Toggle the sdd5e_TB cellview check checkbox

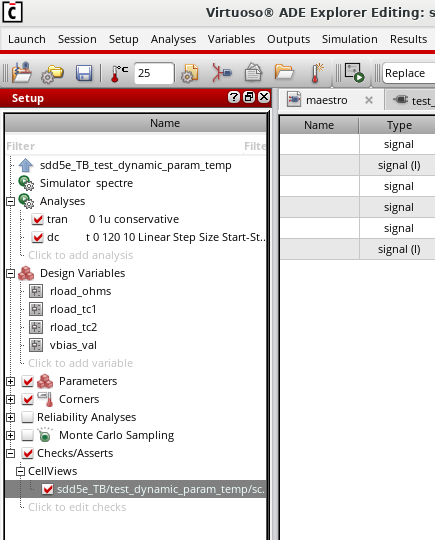47,489
